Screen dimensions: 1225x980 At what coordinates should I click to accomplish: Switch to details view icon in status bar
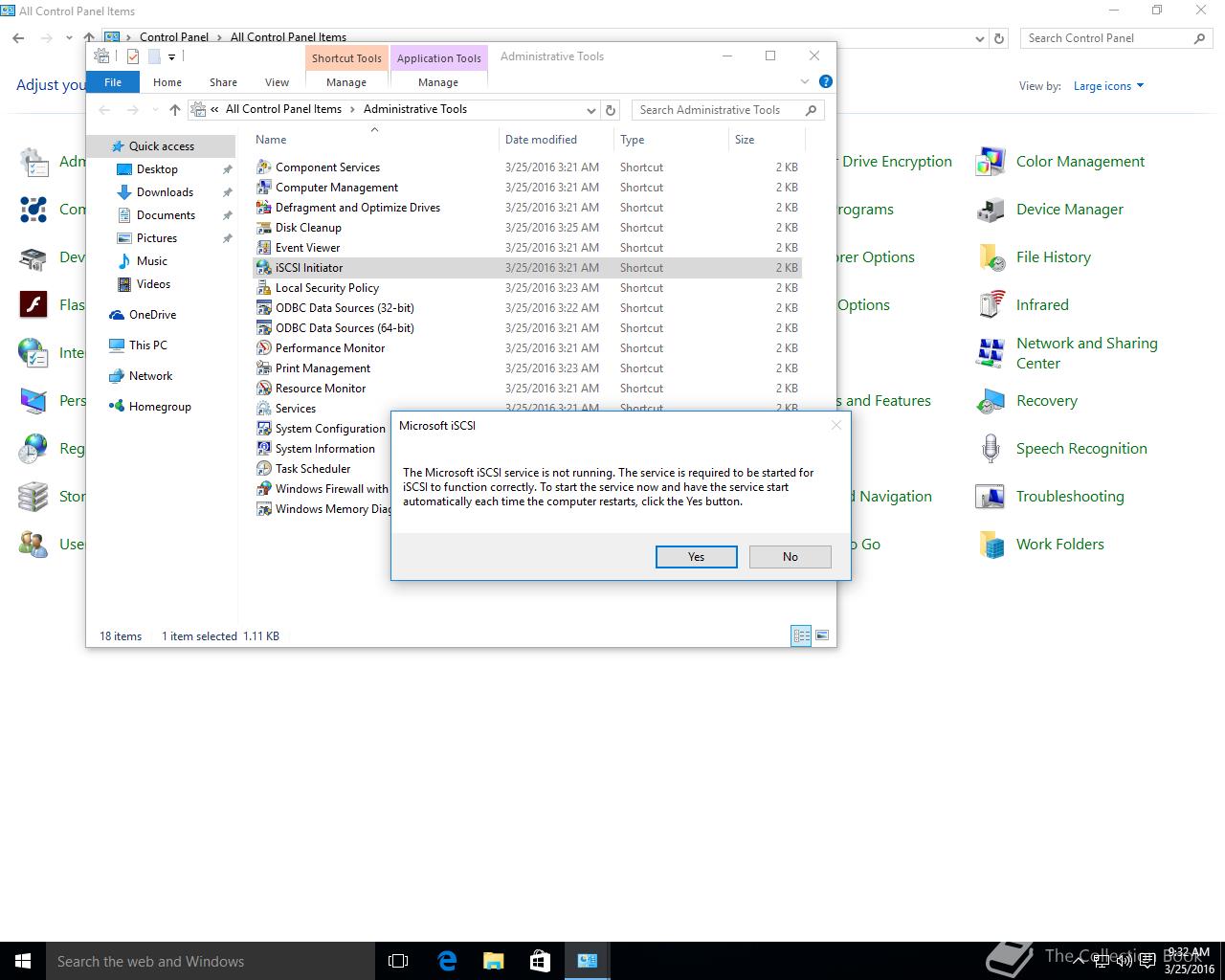coord(801,635)
